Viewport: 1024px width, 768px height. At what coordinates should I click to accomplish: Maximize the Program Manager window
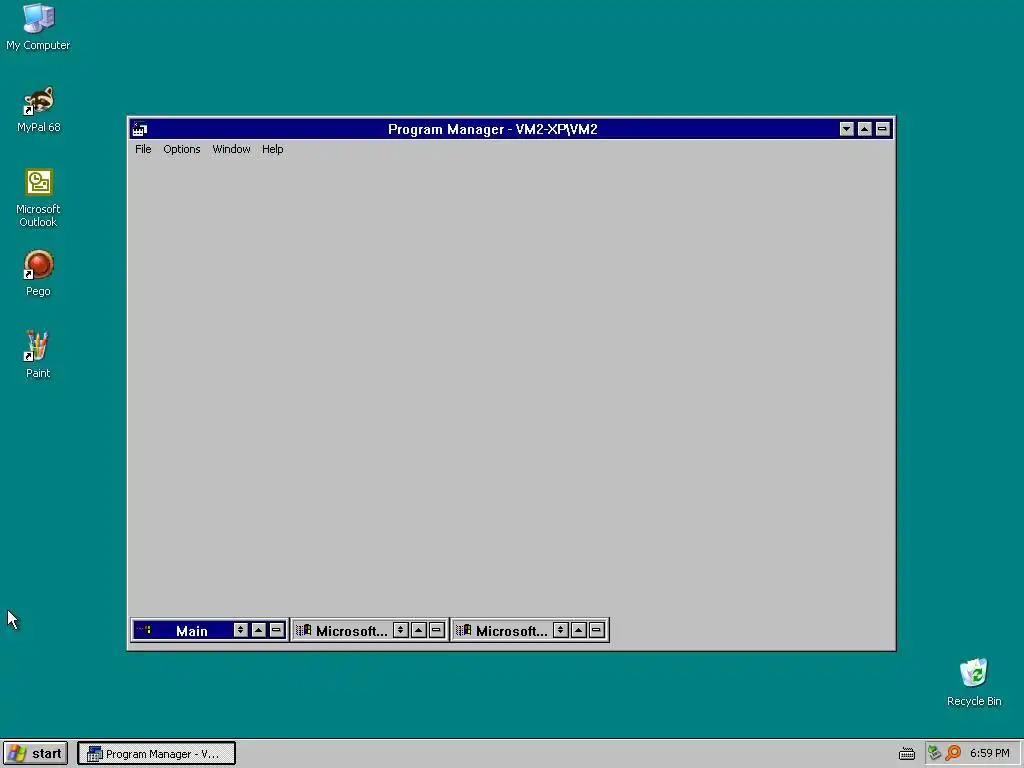tap(865, 129)
